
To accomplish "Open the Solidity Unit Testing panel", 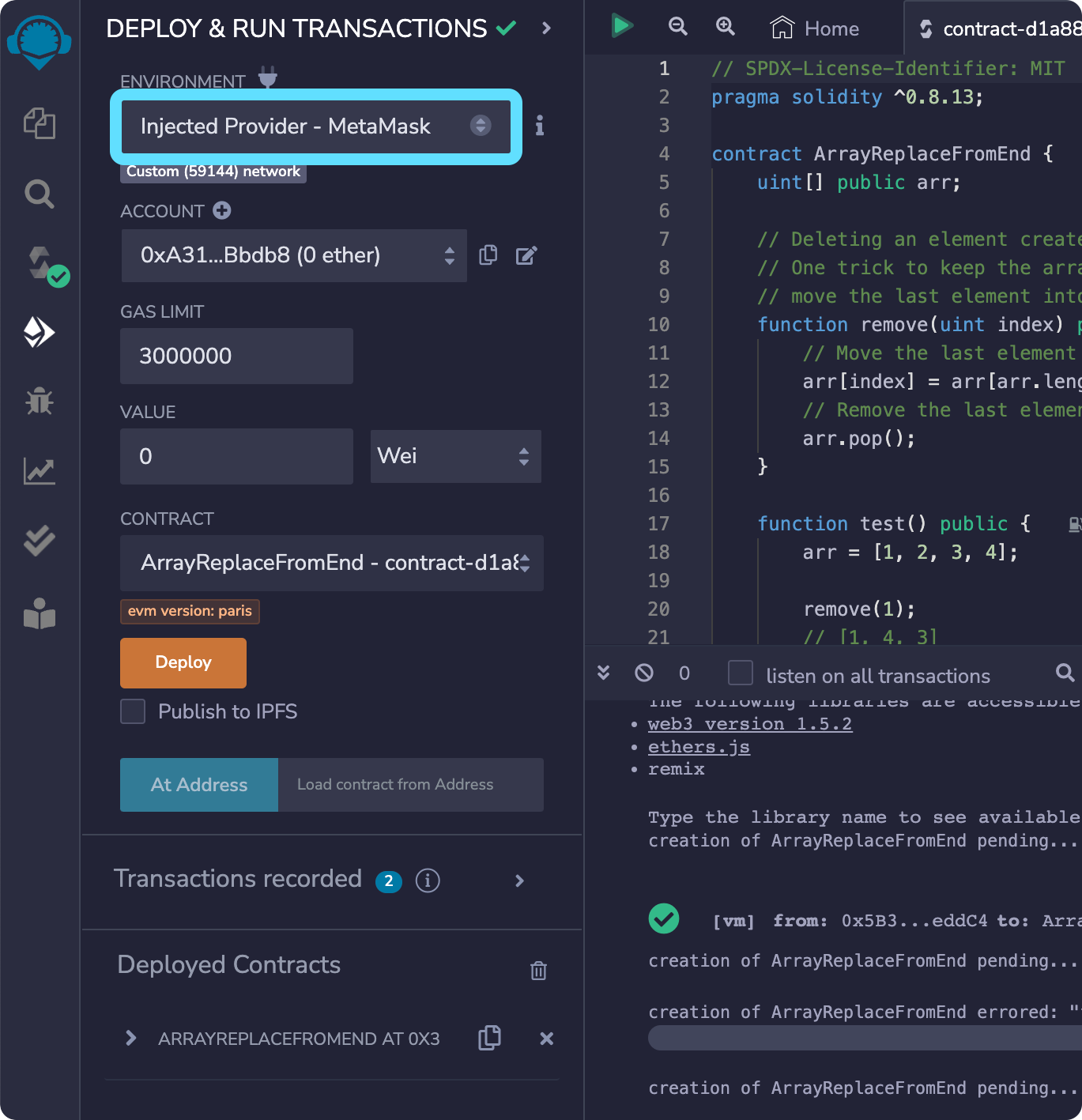I will pos(39,541).
